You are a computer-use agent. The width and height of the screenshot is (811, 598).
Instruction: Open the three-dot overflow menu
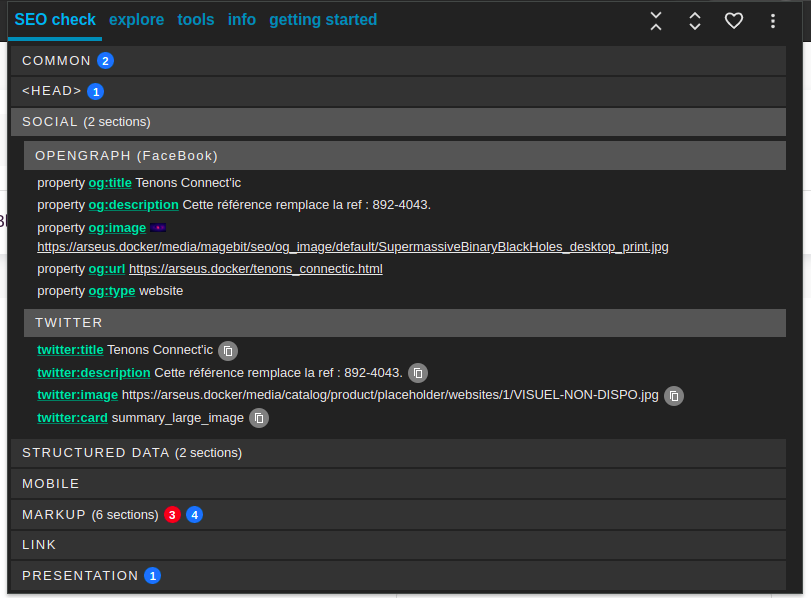[773, 21]
